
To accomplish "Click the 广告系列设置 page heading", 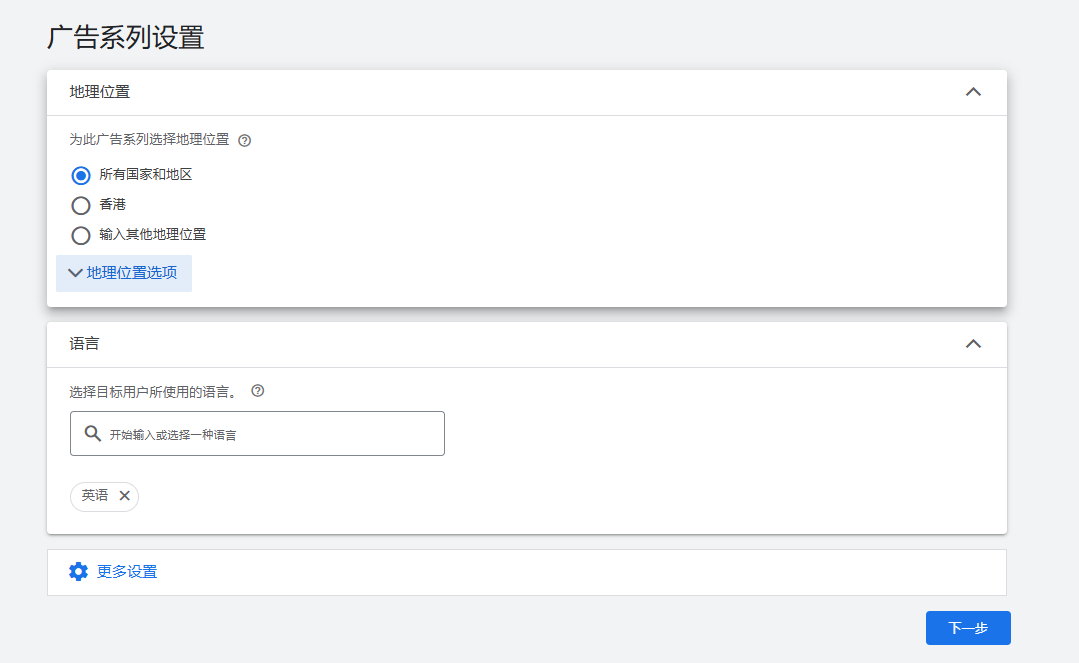I will click(126, 37).
